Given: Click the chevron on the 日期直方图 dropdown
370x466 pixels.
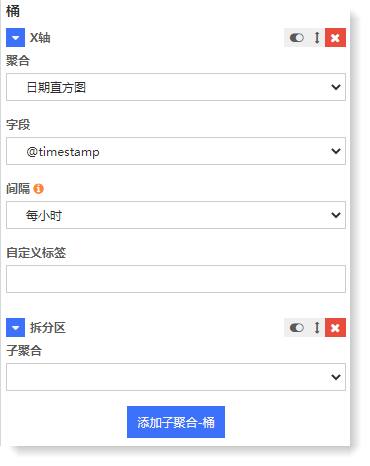Looking at the screenshot, I should pyautogui.click(x=336, y=87).
